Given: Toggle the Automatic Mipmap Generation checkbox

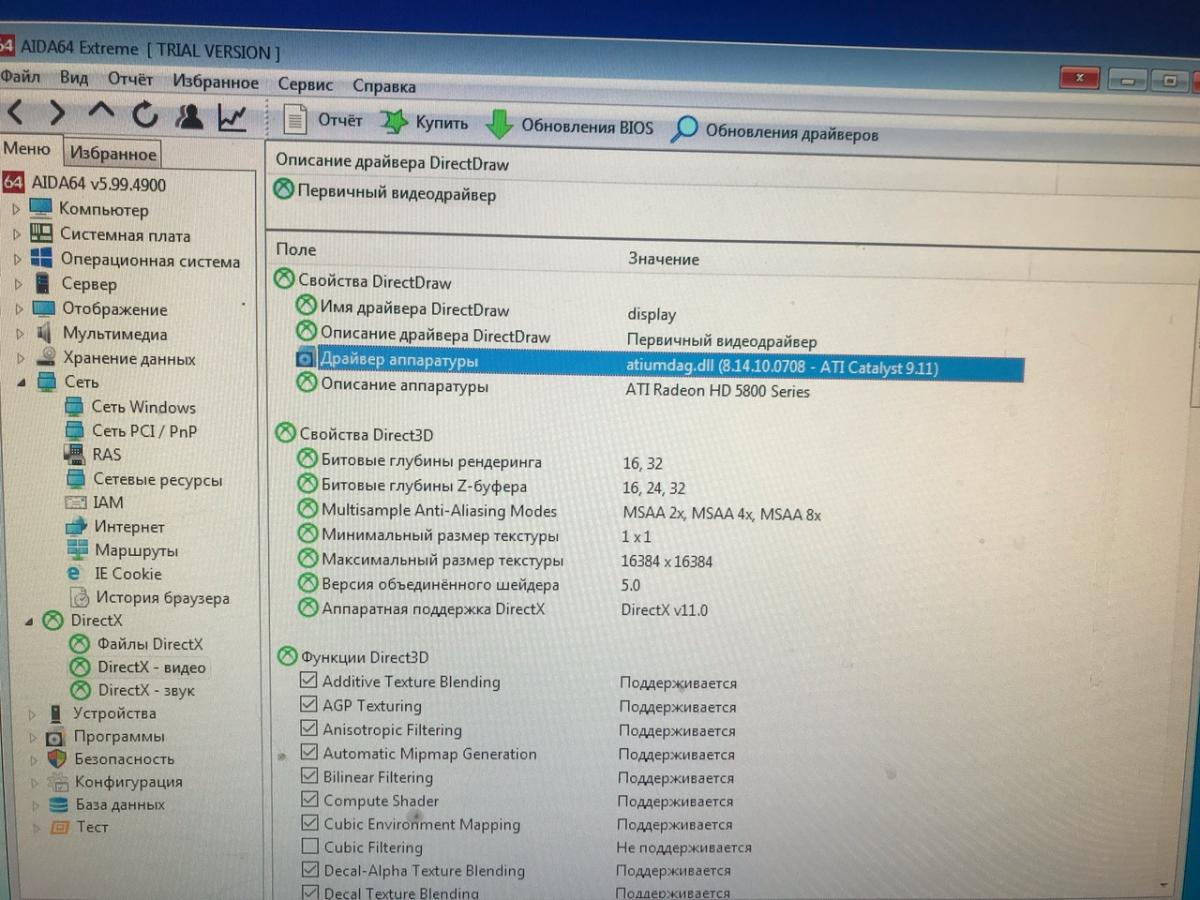Looking at the screenshot, I should (309, 752).
